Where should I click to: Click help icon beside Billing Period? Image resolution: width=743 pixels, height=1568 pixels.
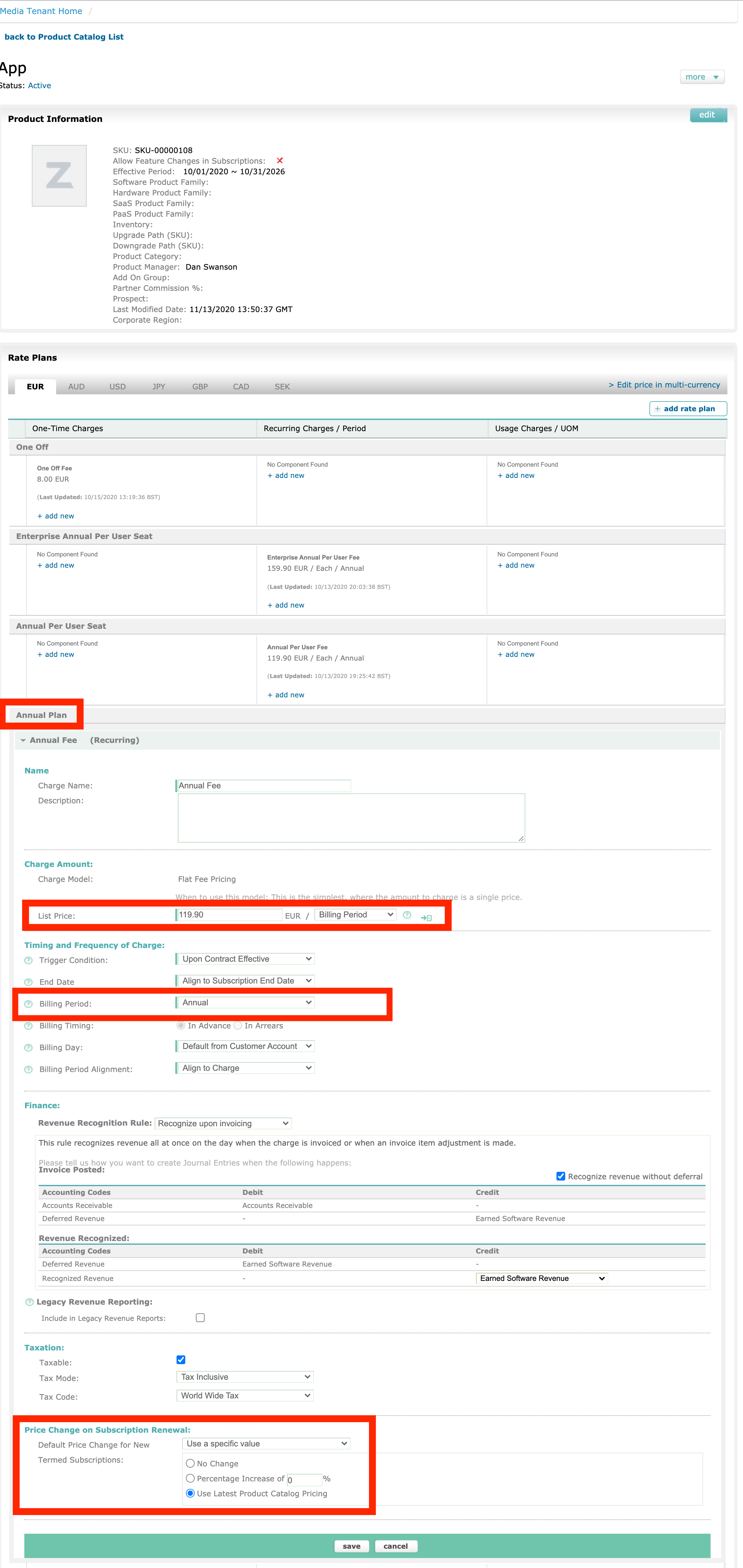pos(28,1004)
